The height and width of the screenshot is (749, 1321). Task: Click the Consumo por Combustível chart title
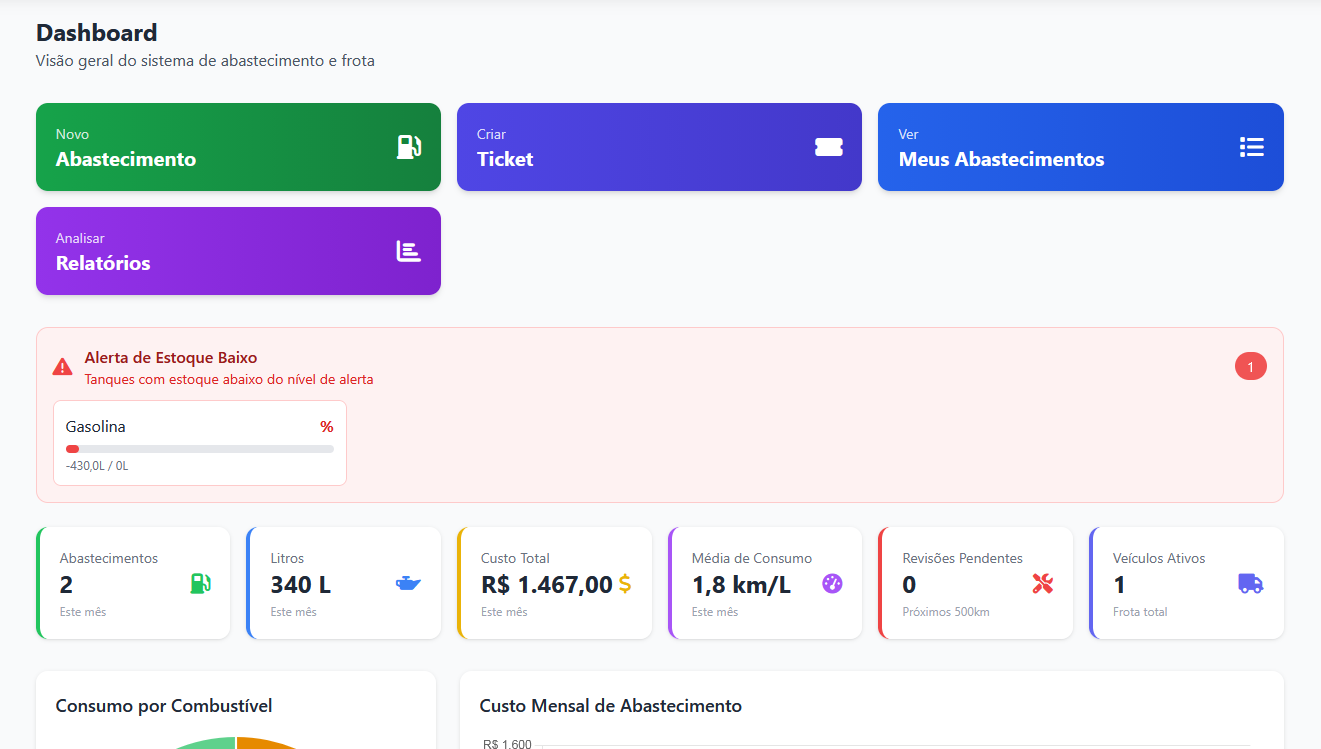(x=164, y=706)
